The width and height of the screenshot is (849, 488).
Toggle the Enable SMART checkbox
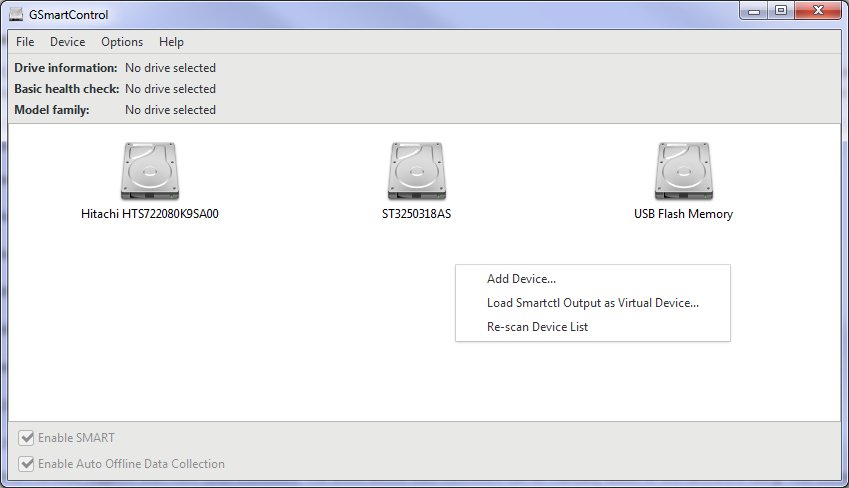click(x=26, y=438)
